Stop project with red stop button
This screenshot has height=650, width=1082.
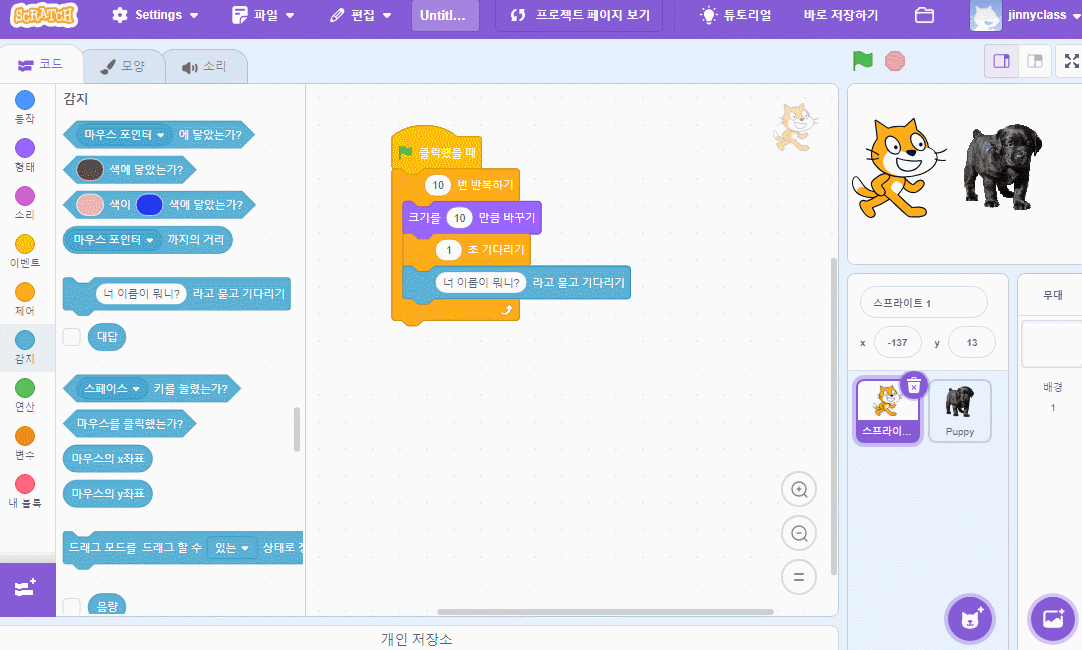pyautogui.click(x=895, y=61)
